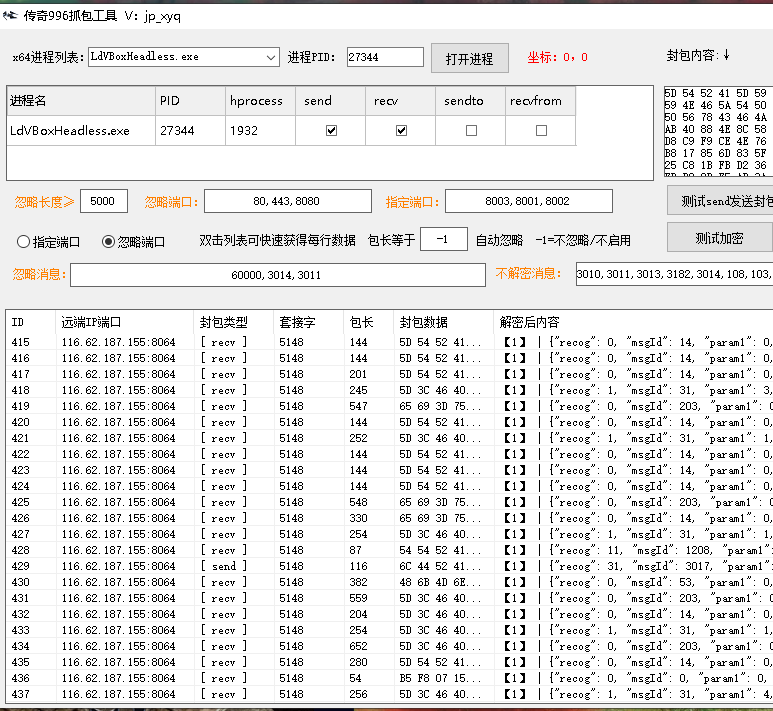Click packet data 48 6B 4D 6E cell
Screen dimensions: 773x711
click(x=440, y=582)
